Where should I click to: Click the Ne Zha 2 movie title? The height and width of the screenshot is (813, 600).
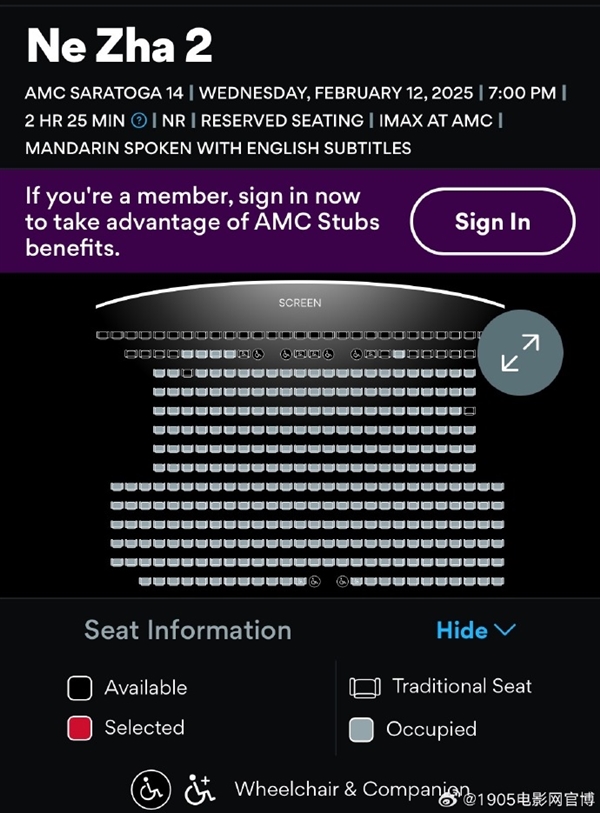pyautogui.click(x=119, y=46)
